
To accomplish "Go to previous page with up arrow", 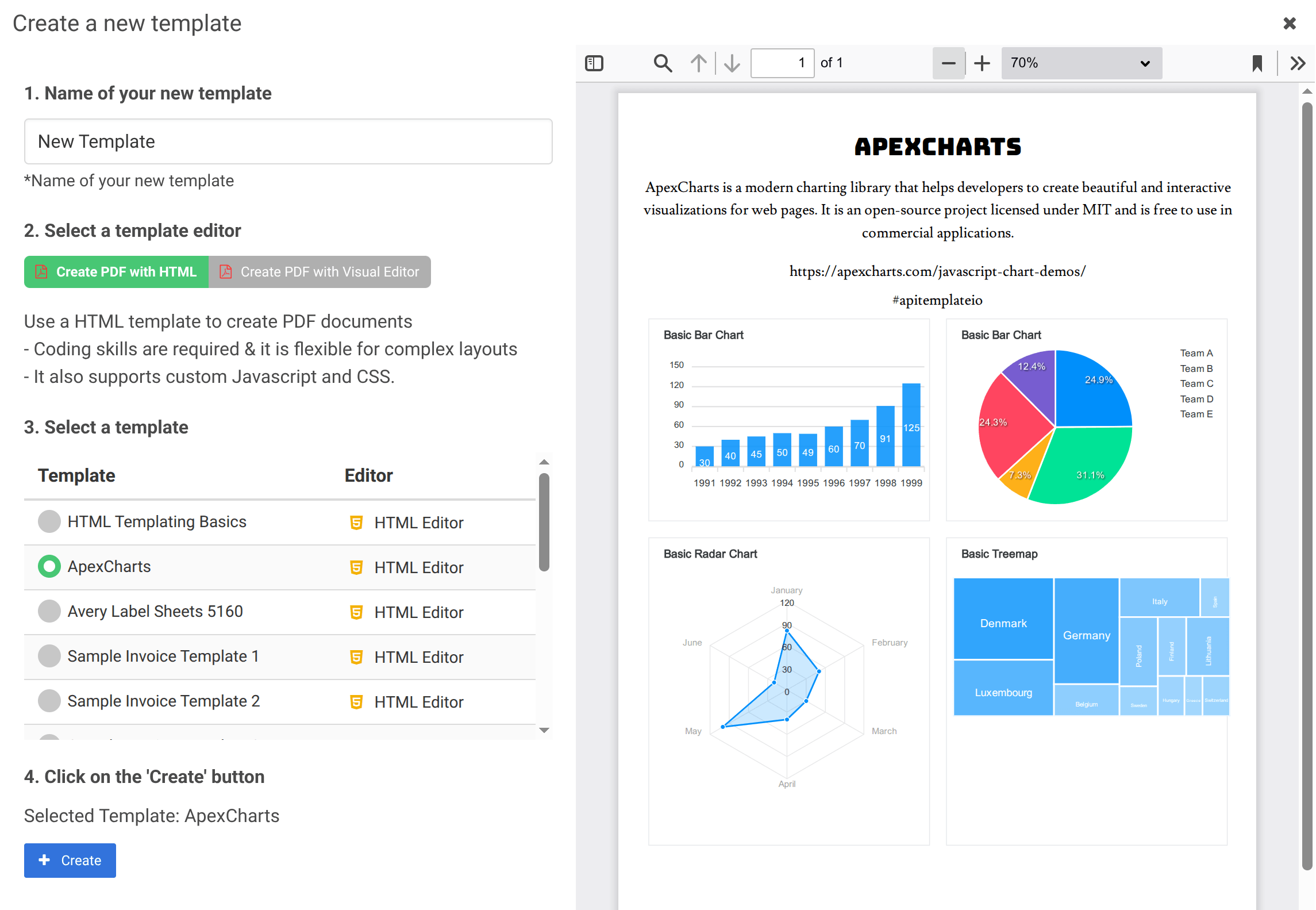I will pyautogui.click(x=699, y=63).
